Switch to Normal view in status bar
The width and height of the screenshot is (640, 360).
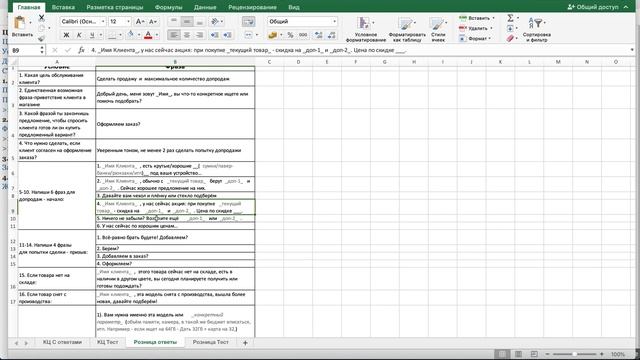pos(502,354)
